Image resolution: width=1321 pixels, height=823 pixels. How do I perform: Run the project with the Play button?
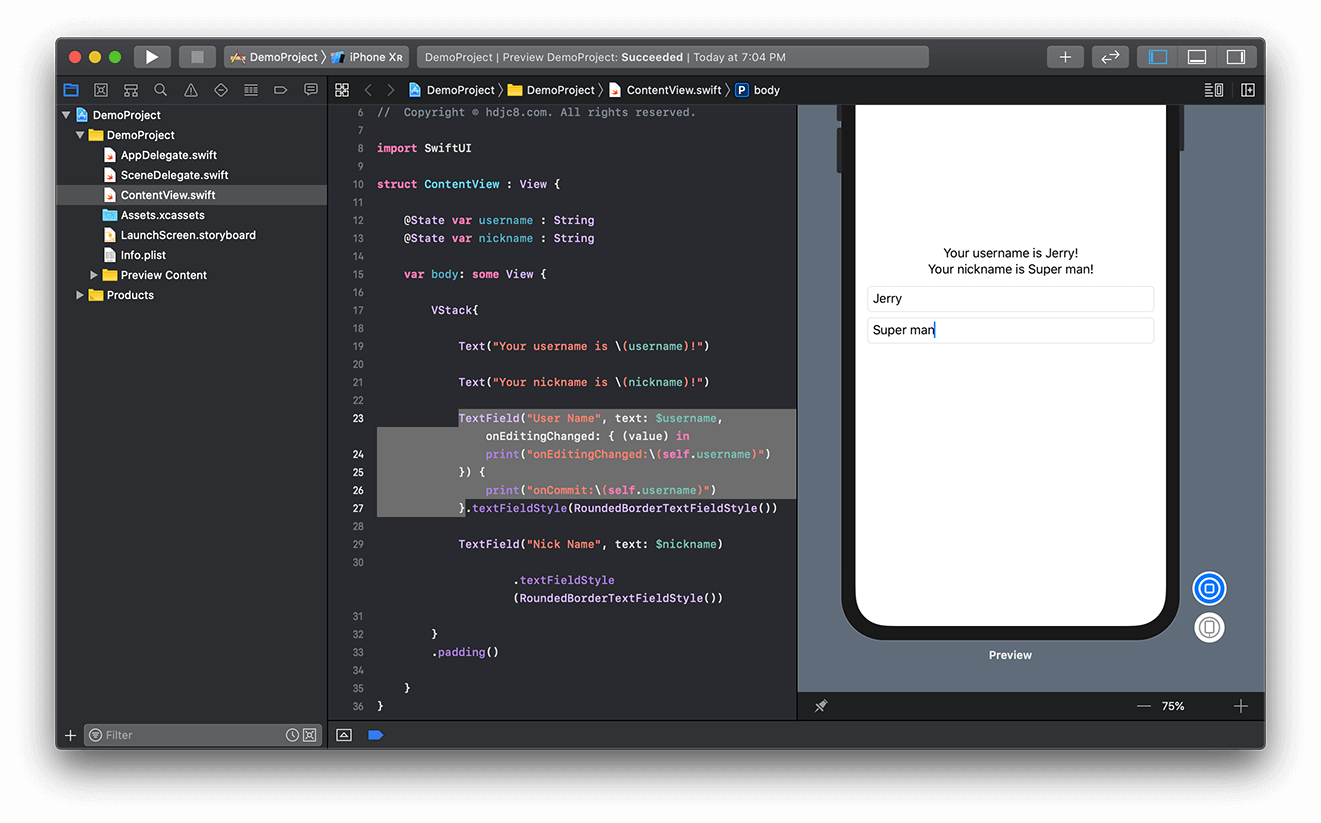(152, 57)
